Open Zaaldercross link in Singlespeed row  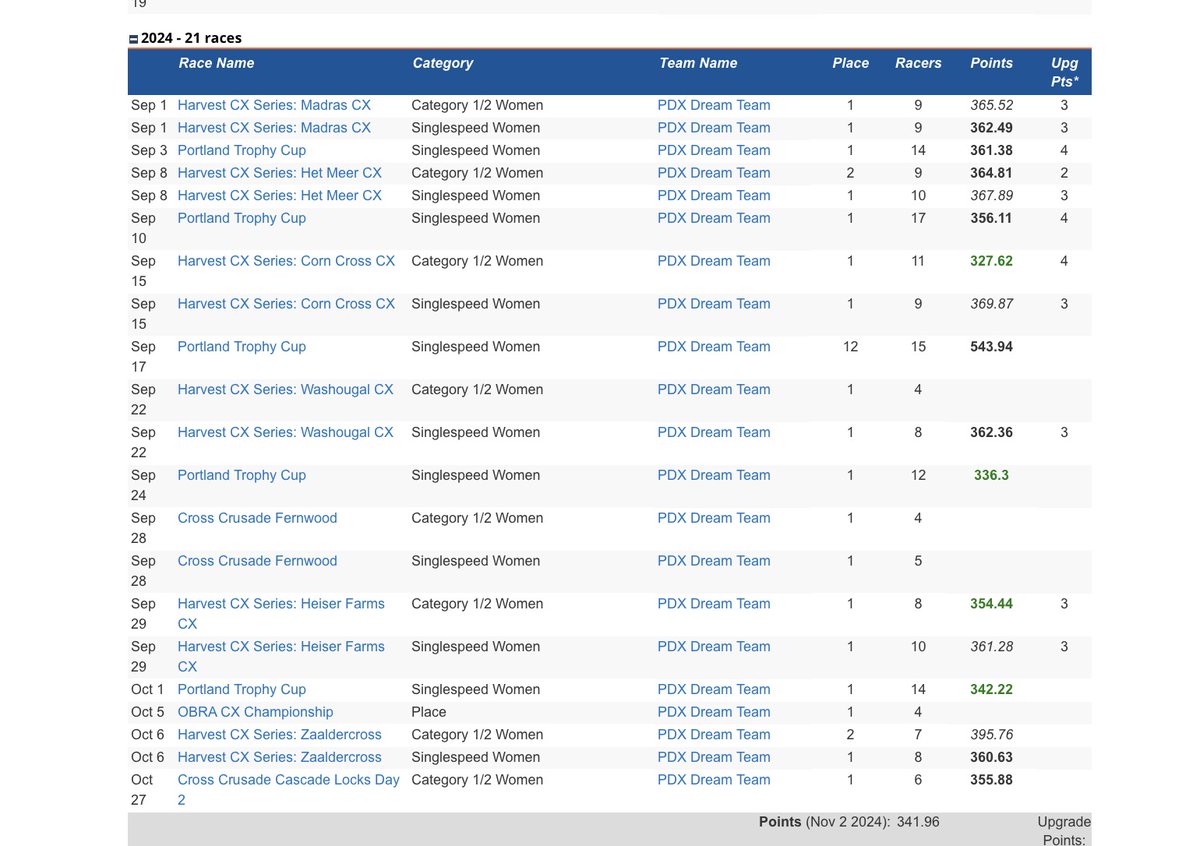[x=280, y=758]
